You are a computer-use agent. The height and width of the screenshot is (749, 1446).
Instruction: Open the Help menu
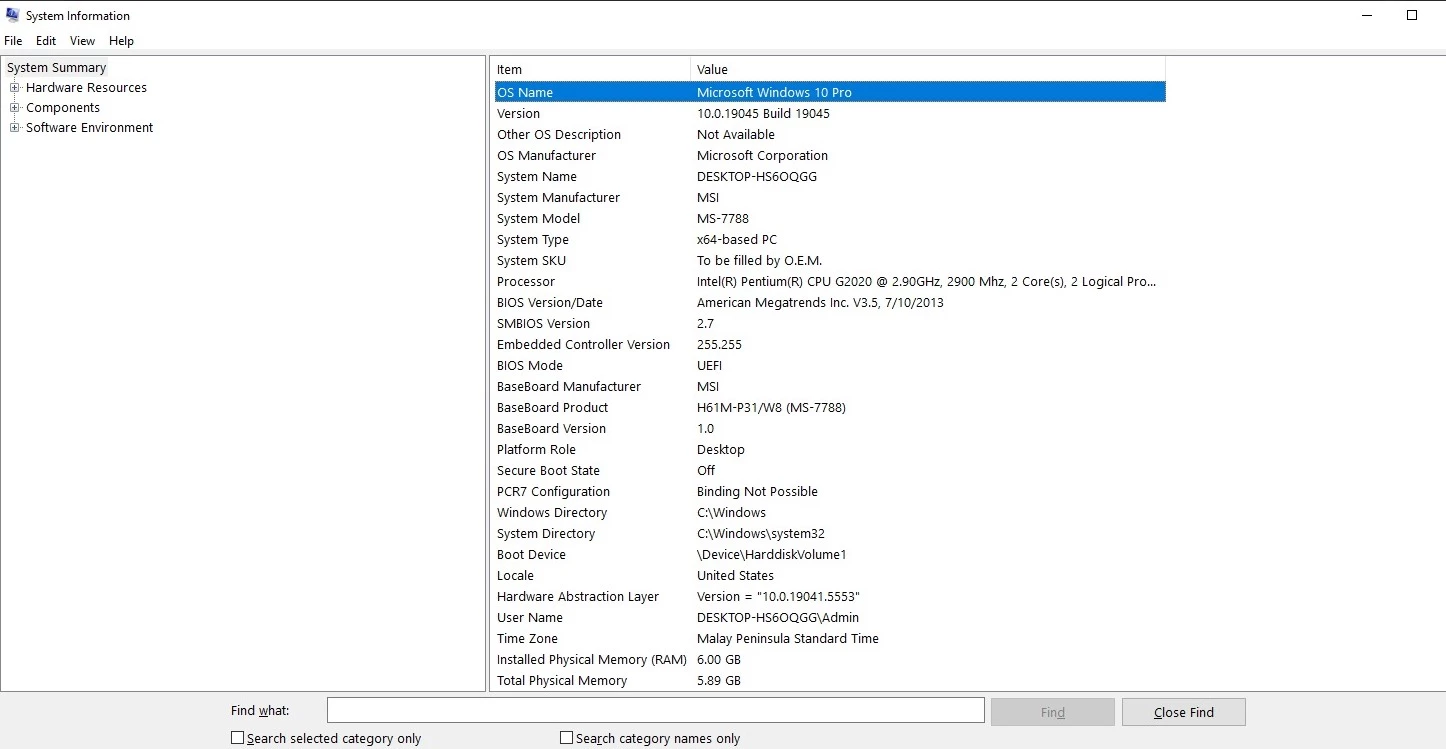click(121, 41)
